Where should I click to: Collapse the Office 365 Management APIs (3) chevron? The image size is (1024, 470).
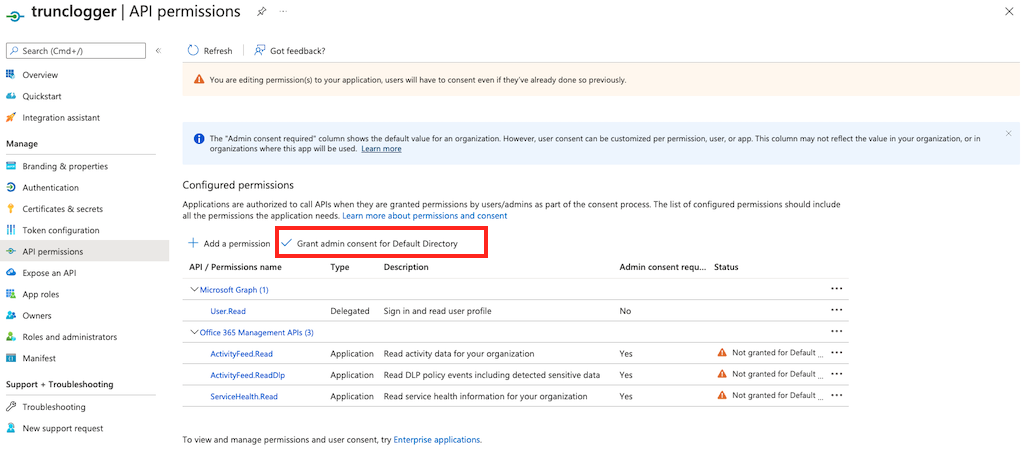point(193,332)
